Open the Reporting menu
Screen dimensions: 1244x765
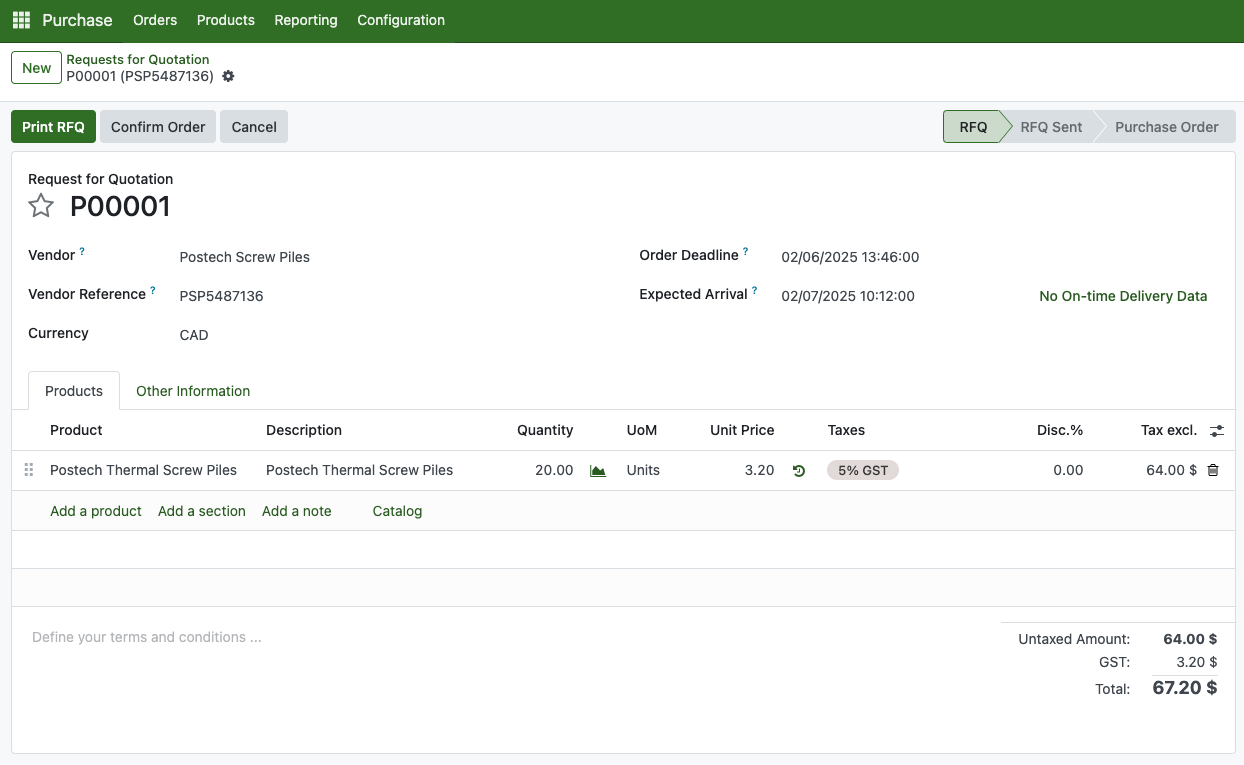tap(306, 20)
